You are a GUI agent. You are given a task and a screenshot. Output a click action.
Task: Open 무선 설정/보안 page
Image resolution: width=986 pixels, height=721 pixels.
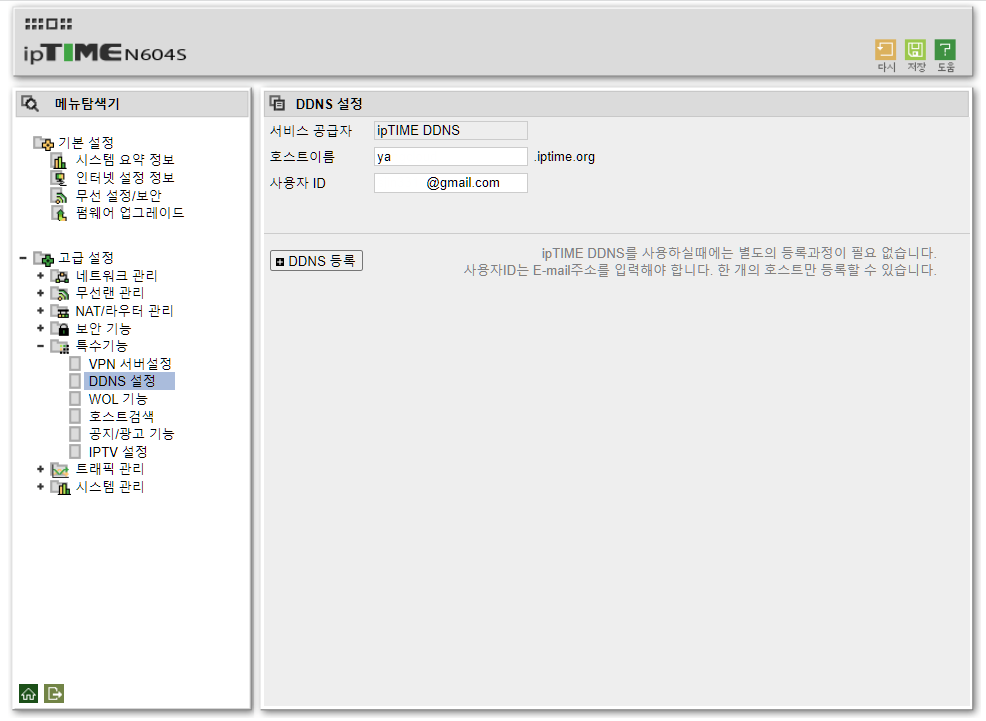tap(118, 195)
